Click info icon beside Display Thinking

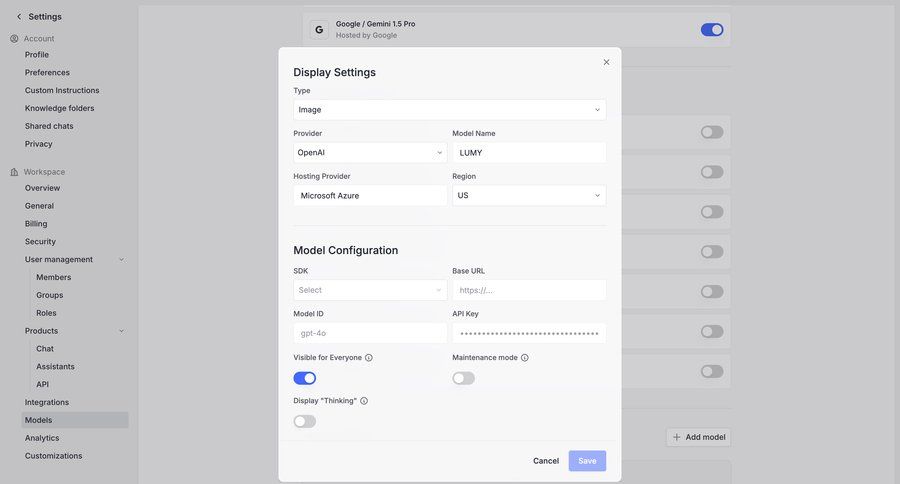pos(364,401)
